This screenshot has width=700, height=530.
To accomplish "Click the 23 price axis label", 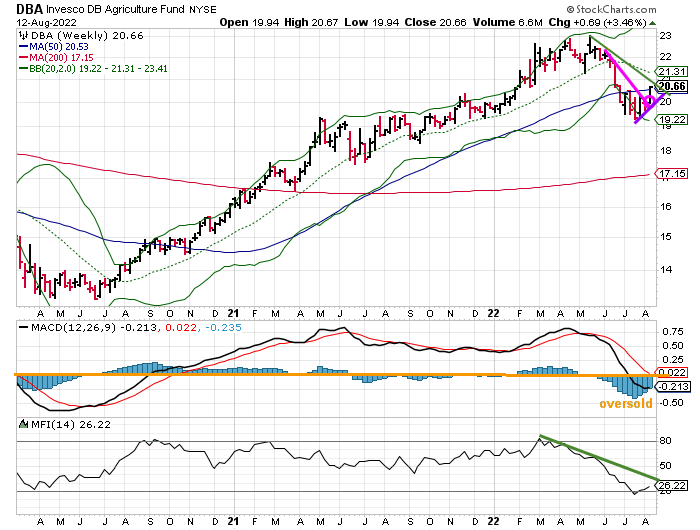I will (666, 36).
